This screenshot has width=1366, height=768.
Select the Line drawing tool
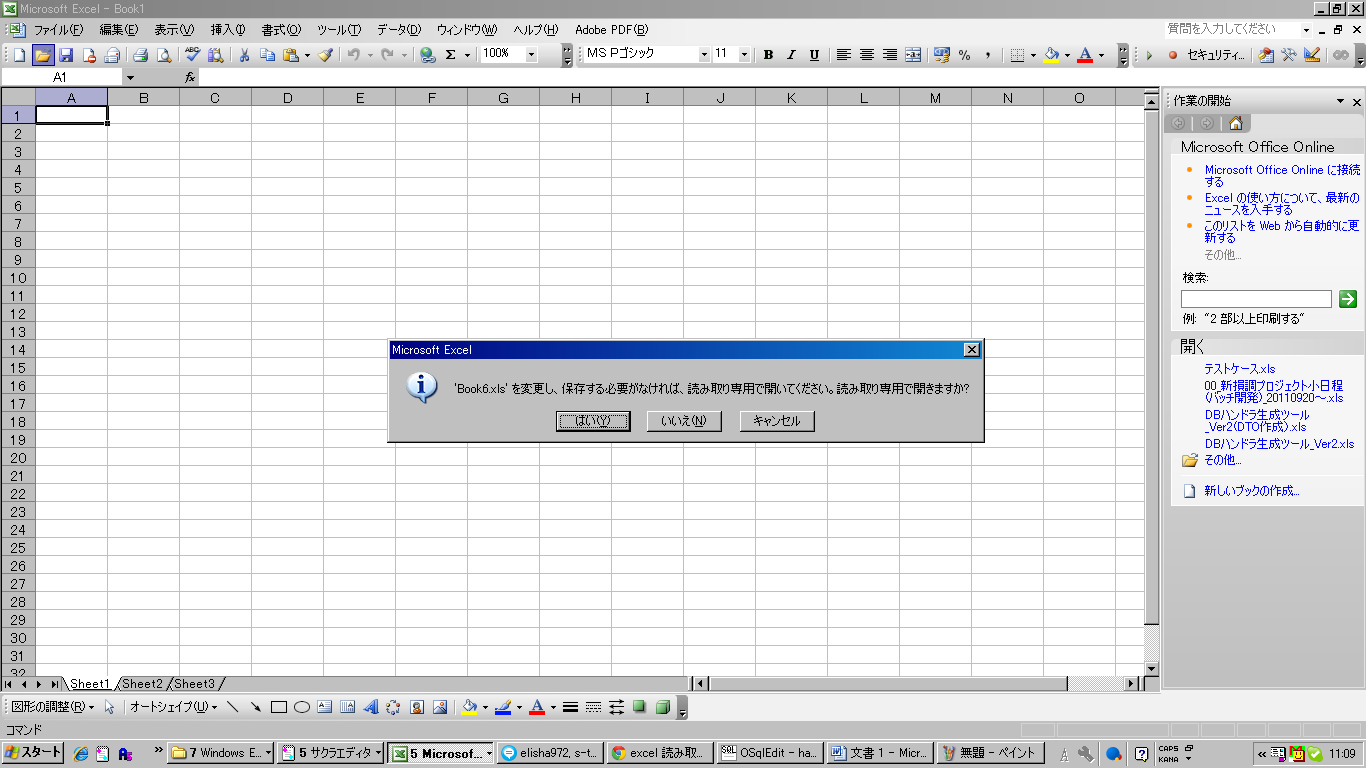pyautogui.click(x=233, y=707)
